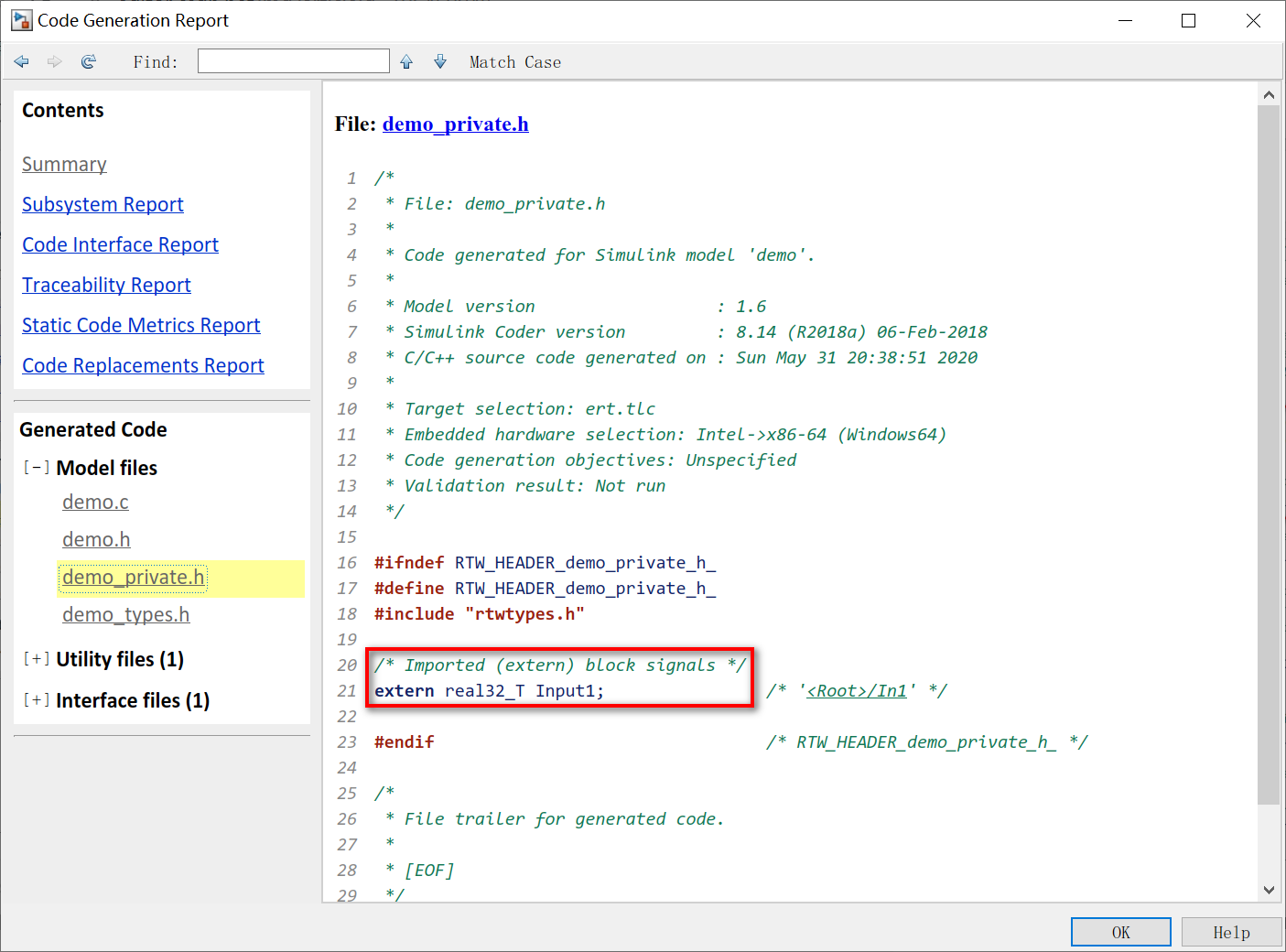Click the Help button
This screenshot has width=1286, height=952.
pyautogui.click(x=1231, y=932)
